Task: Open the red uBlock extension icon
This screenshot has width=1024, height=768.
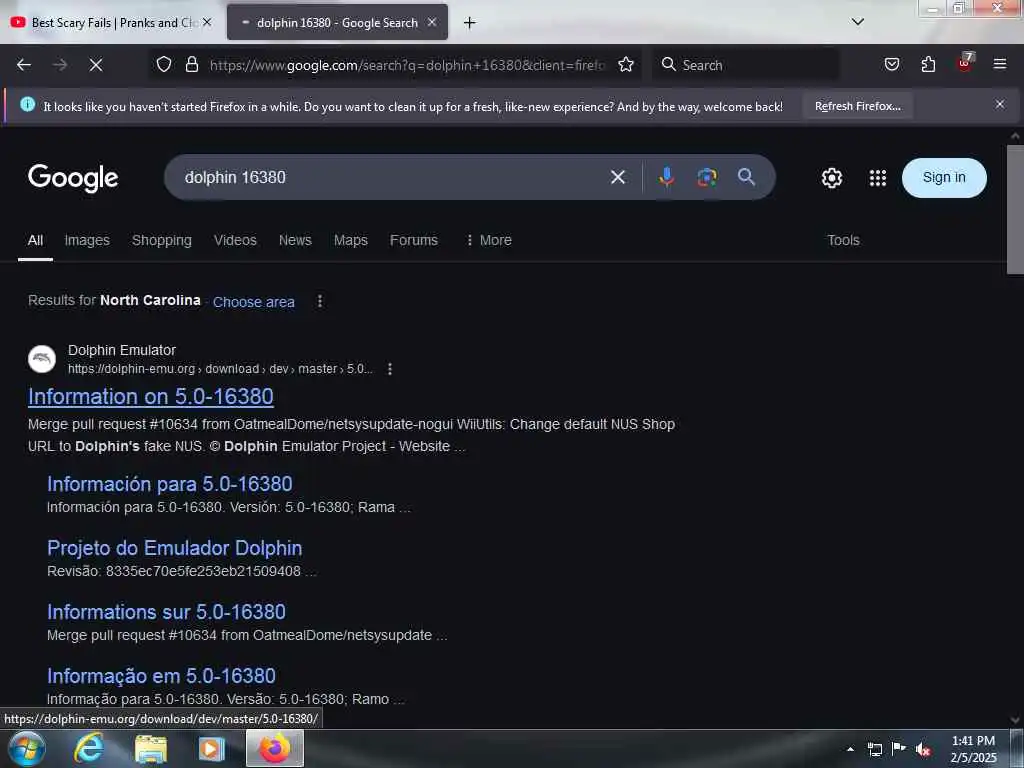Action: click(x=965, y=63)
